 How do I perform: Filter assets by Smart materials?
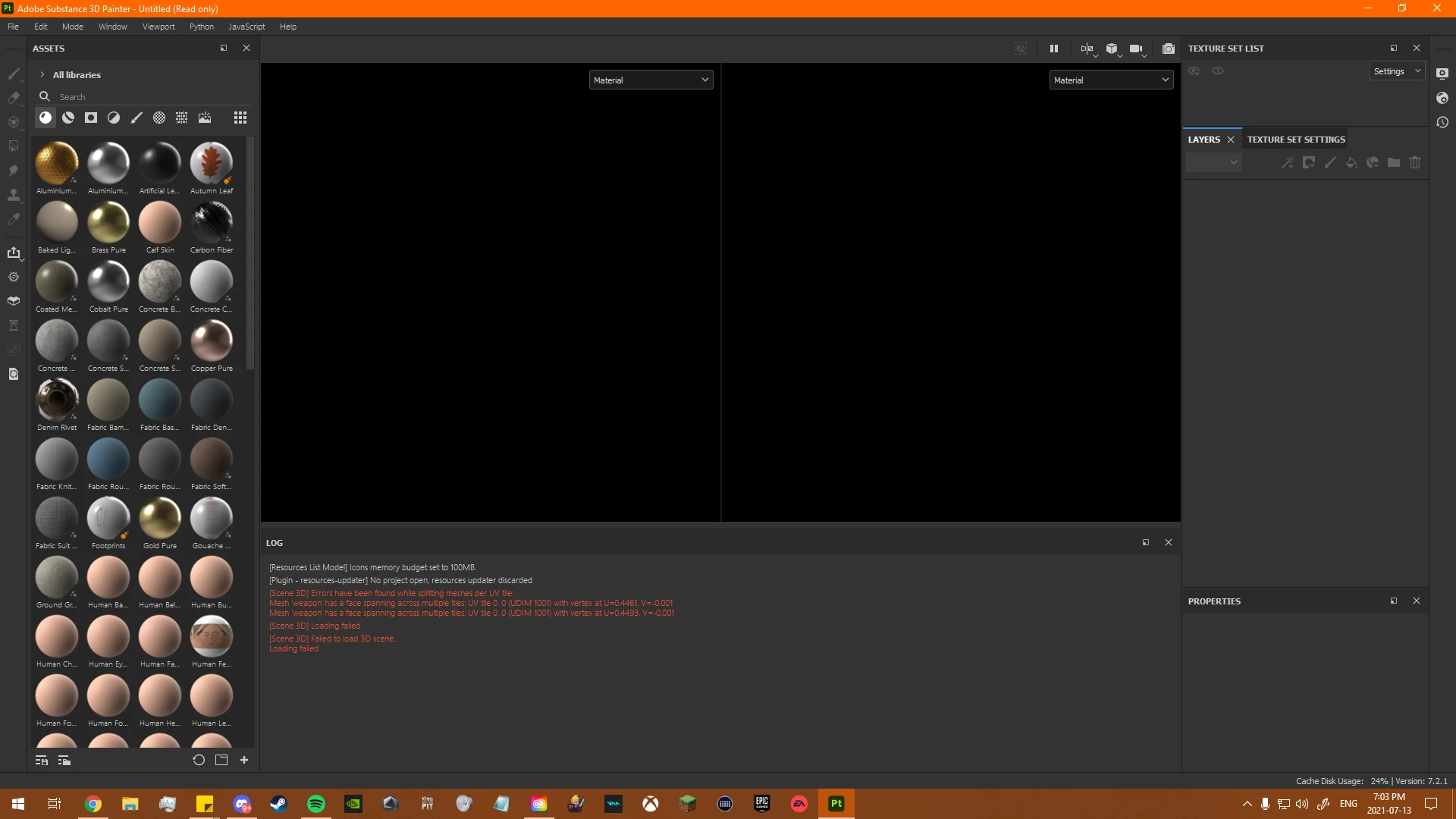click(68, 118)
